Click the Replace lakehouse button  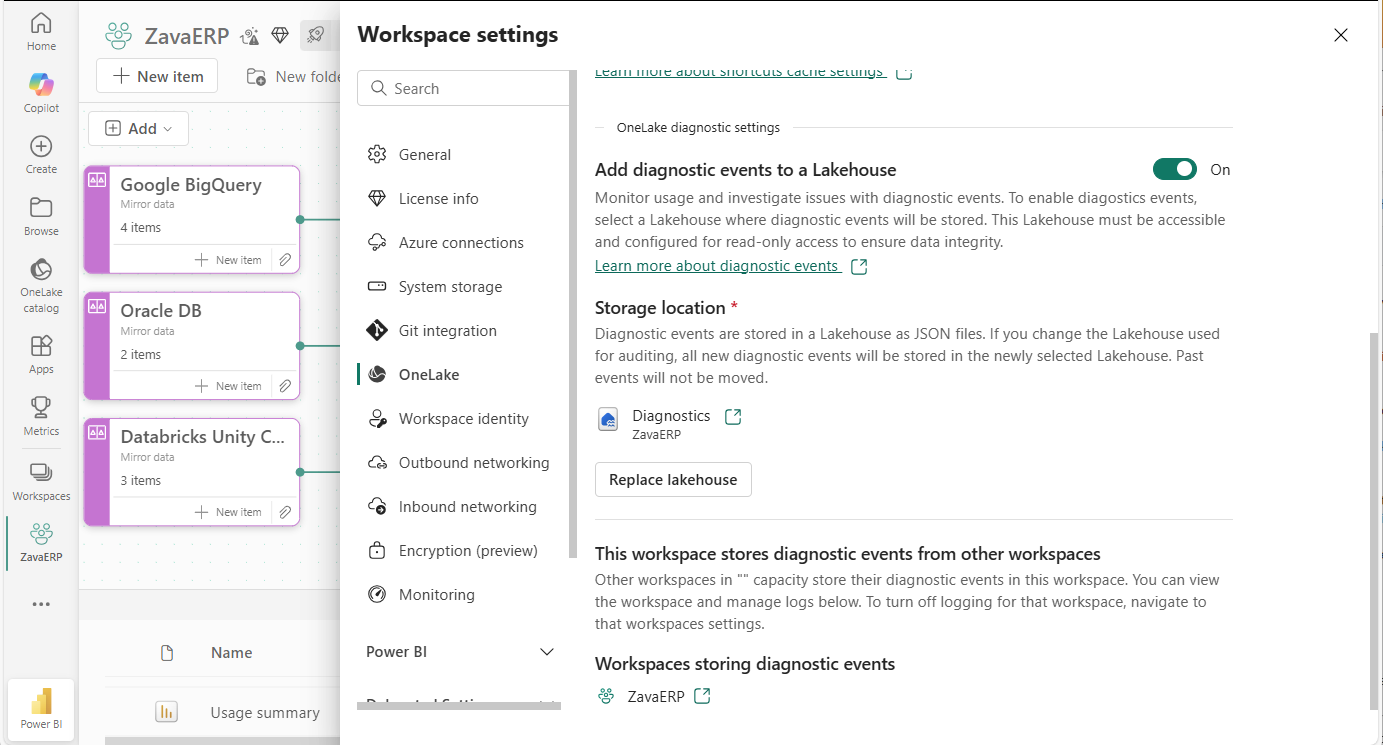click(672, 479)
